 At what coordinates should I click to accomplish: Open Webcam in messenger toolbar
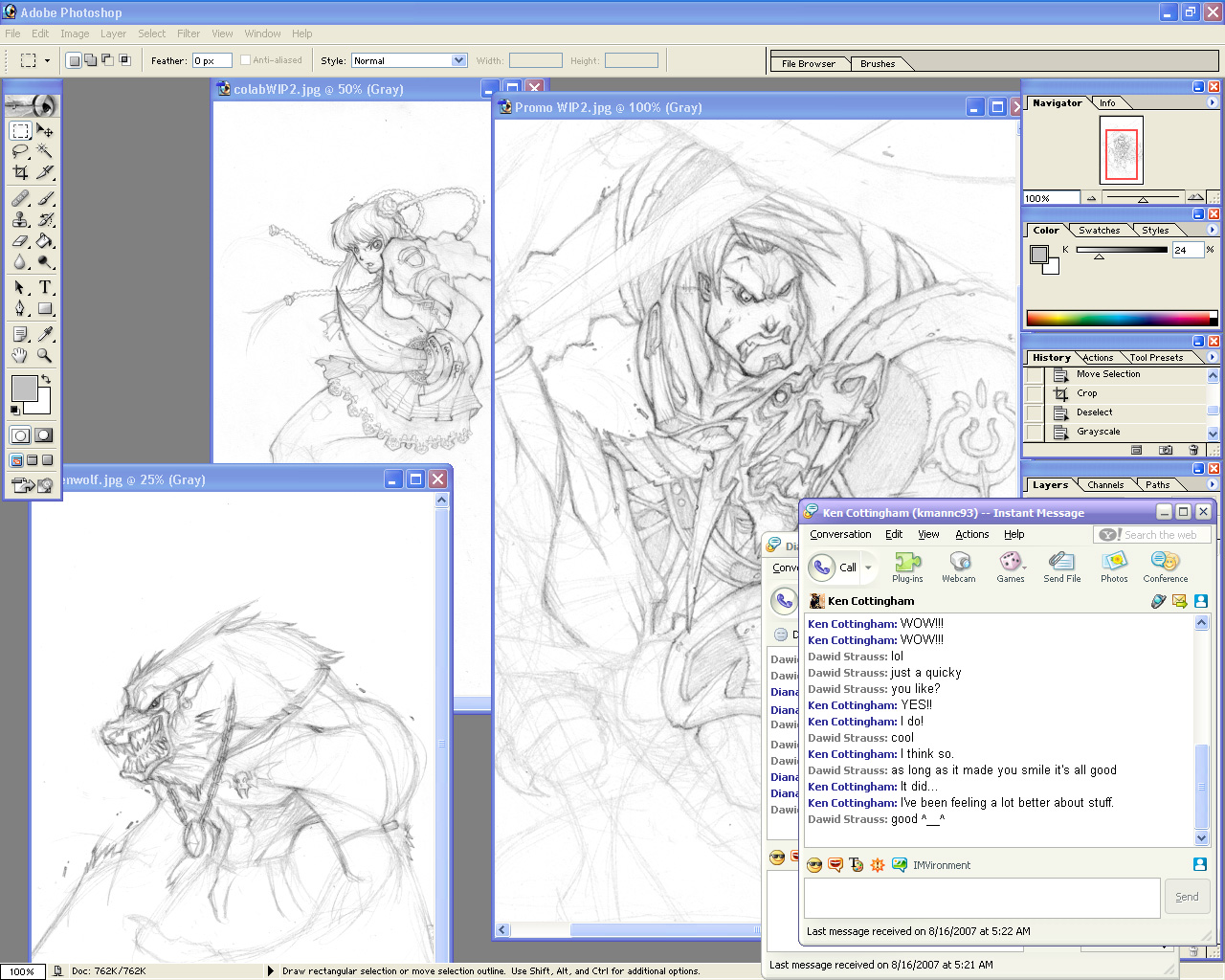pyautogui.click(x=958, y=567)
